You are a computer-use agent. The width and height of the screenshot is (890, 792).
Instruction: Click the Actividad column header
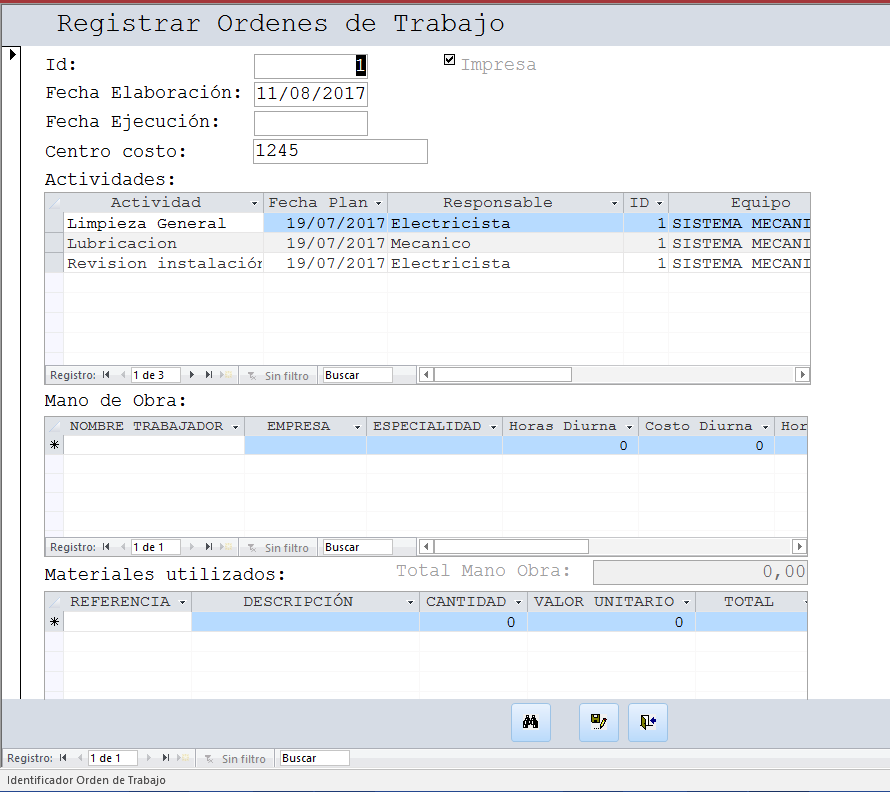[x=155, y=203]
